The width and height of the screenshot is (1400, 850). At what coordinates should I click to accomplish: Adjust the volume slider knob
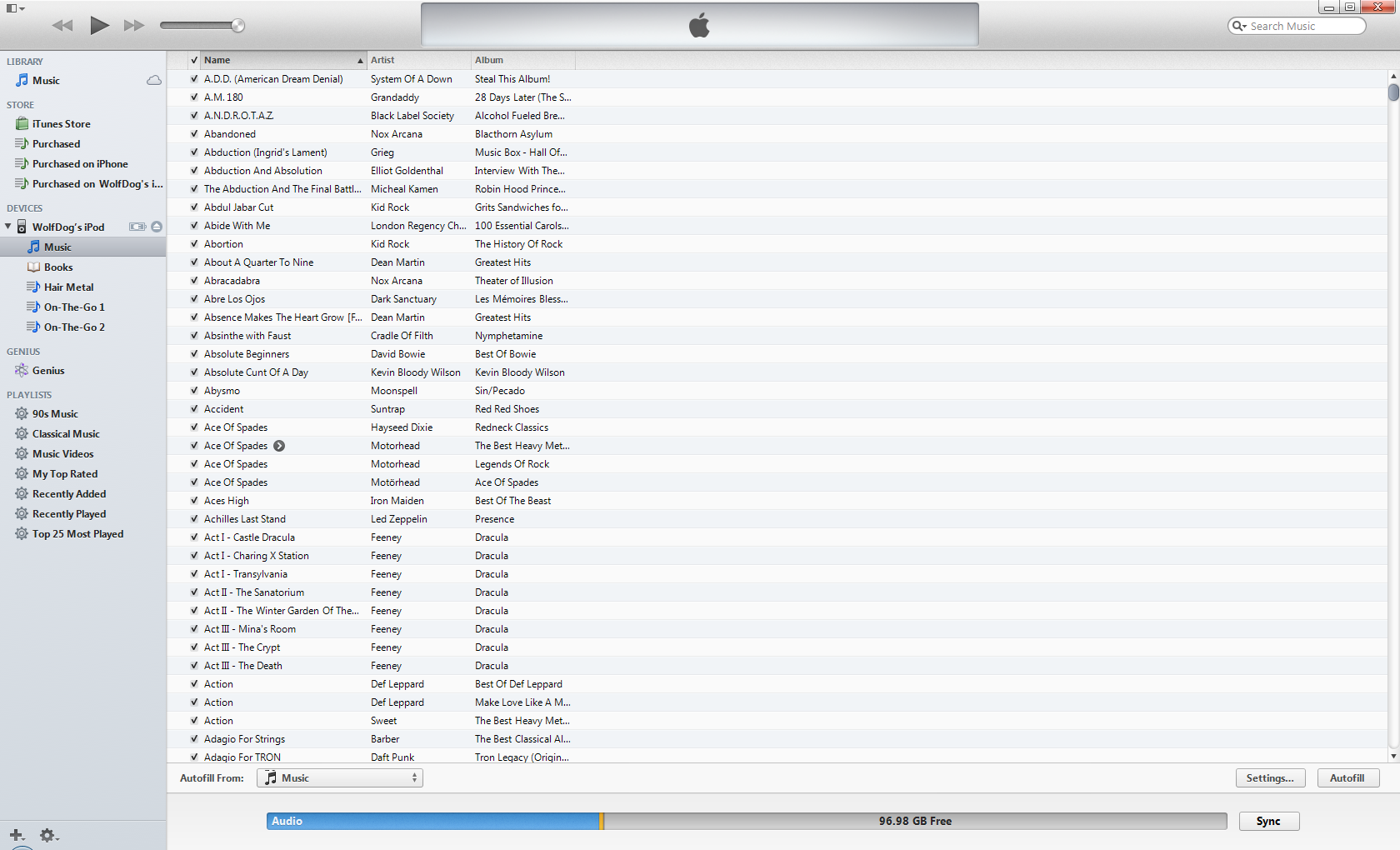pyautogui.click(x=238, y=26)
